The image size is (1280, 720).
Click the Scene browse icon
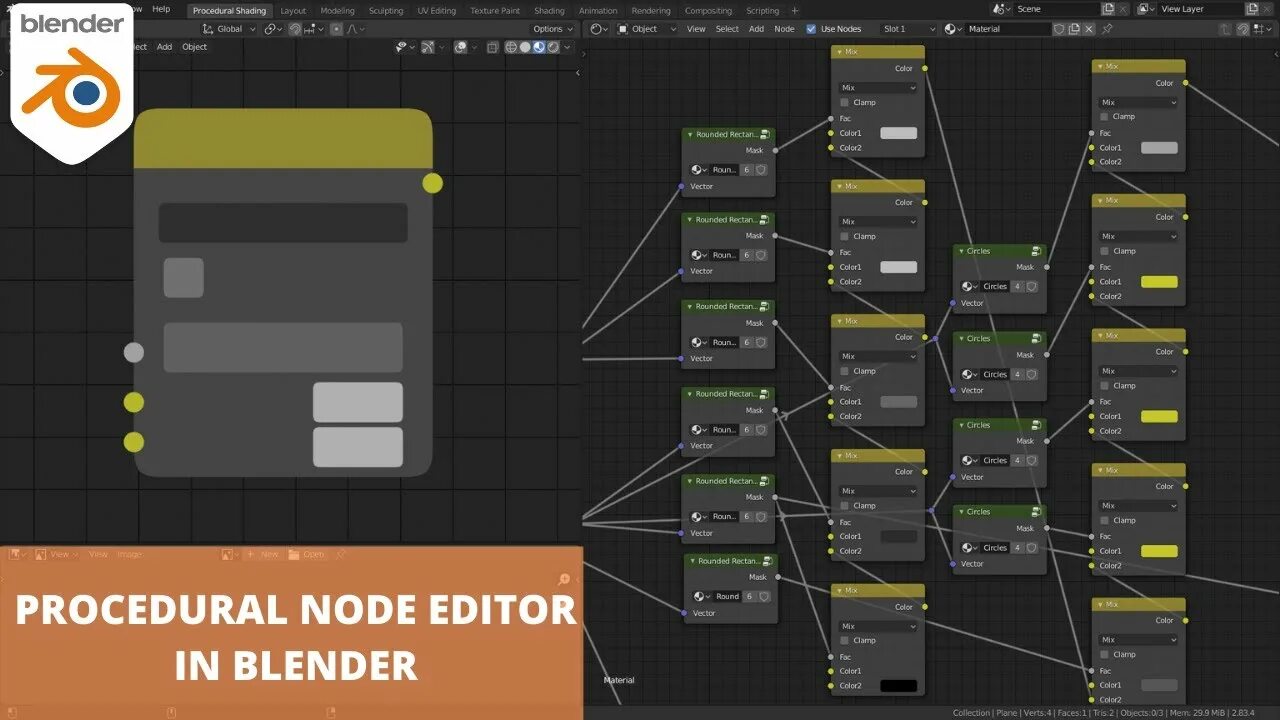point(1000,9)
